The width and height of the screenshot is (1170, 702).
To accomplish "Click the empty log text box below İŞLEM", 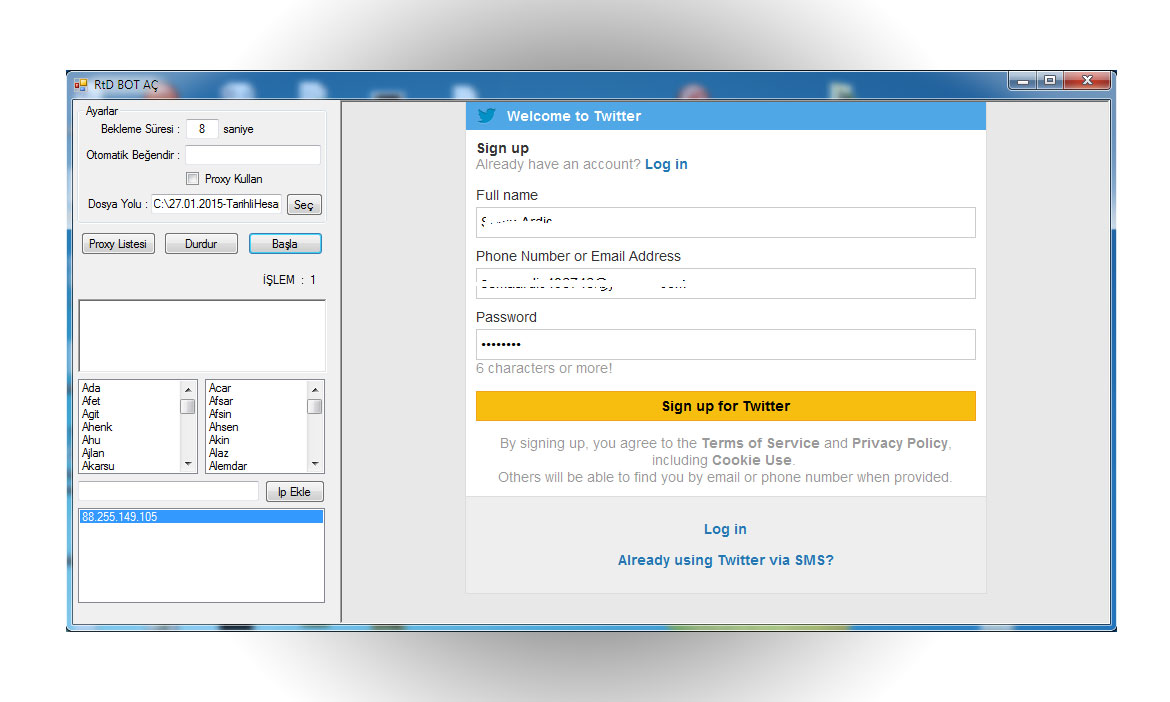I will [x=201, y=336].
